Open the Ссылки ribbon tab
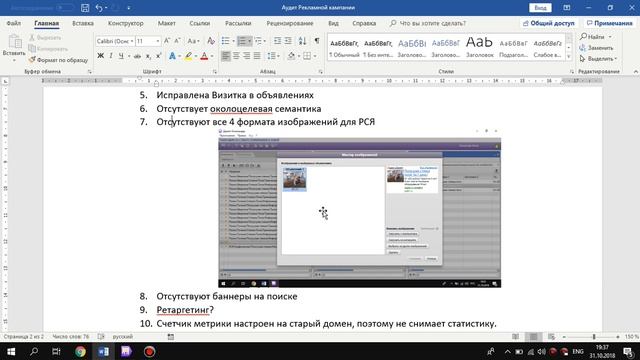The width and height of the screenshot is (640, 360). click(x=200, y=23)
